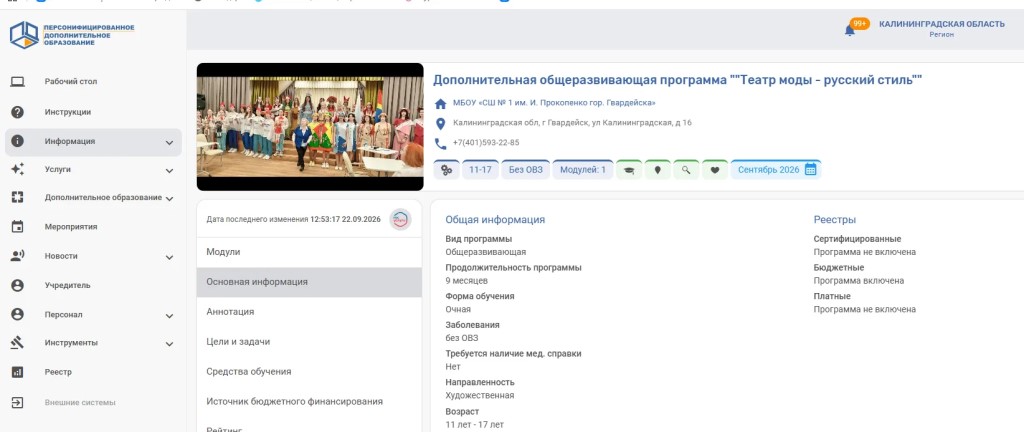This screenshot has width=1024, height=432.
Task: Click the notification bell icon
Action: pos(849,30)
